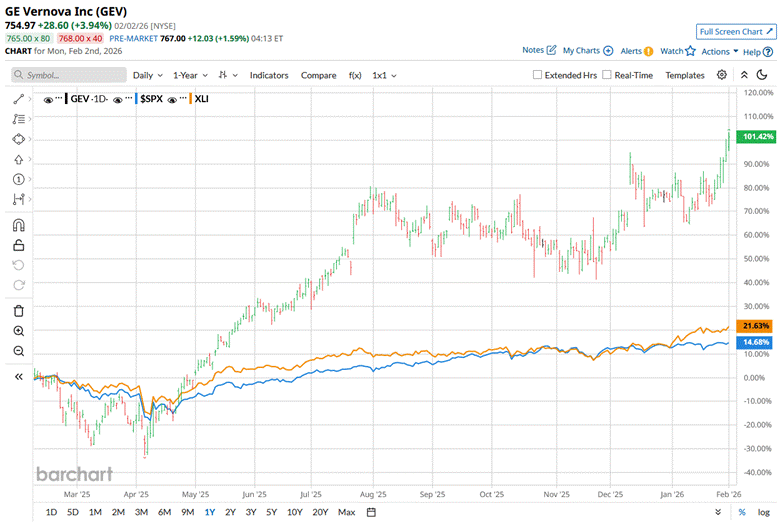Tick the Real-Time checkbox
The width and height of the screenshot is (780, 524).
[x=607, y=75]
